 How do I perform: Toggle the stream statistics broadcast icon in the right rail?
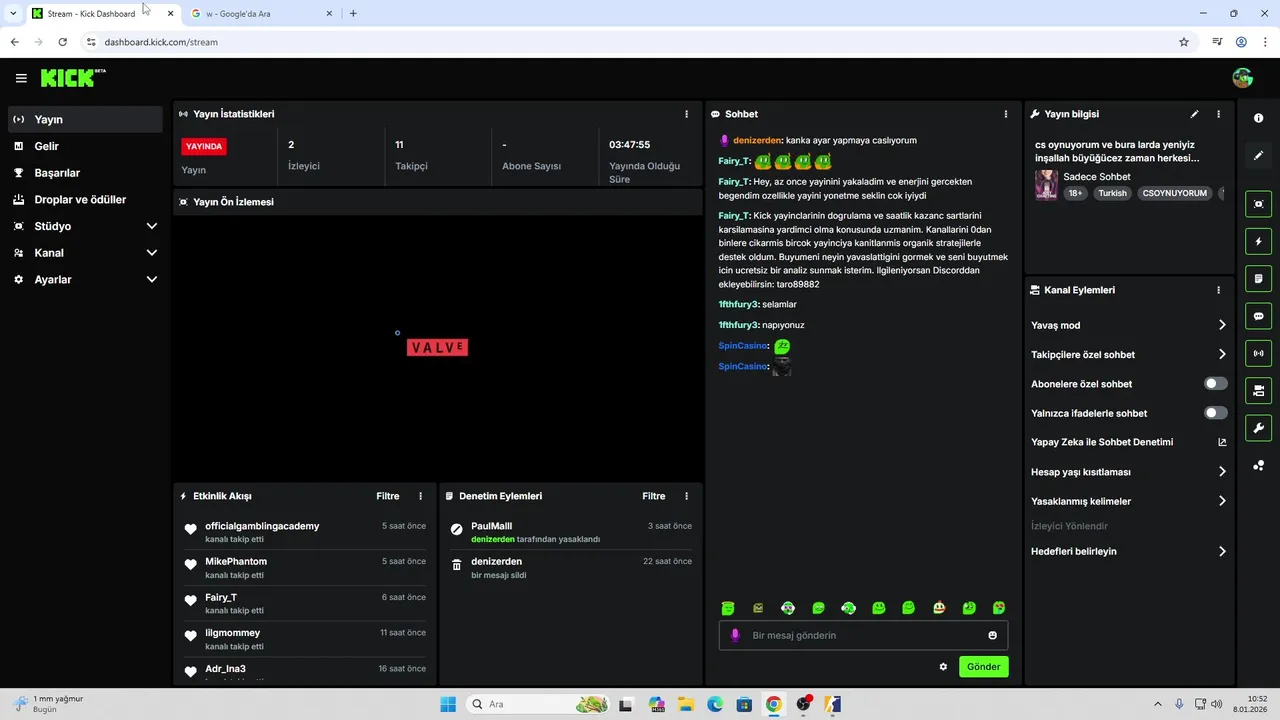[1258, 353]
